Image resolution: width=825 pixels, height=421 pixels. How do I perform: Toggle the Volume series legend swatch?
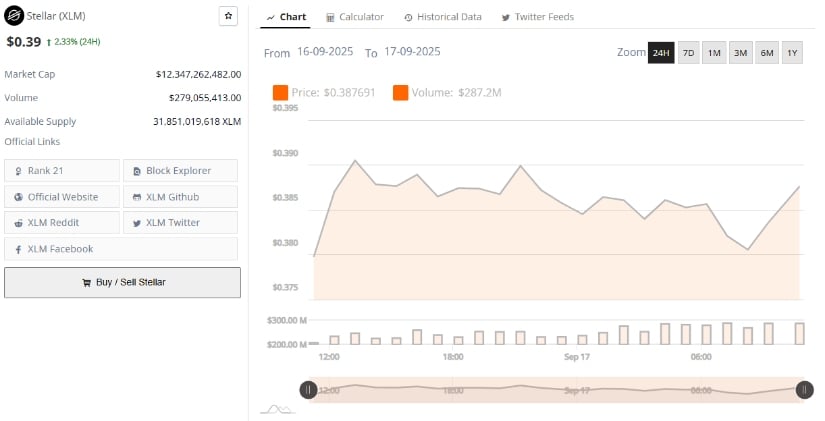pos(400,92)
